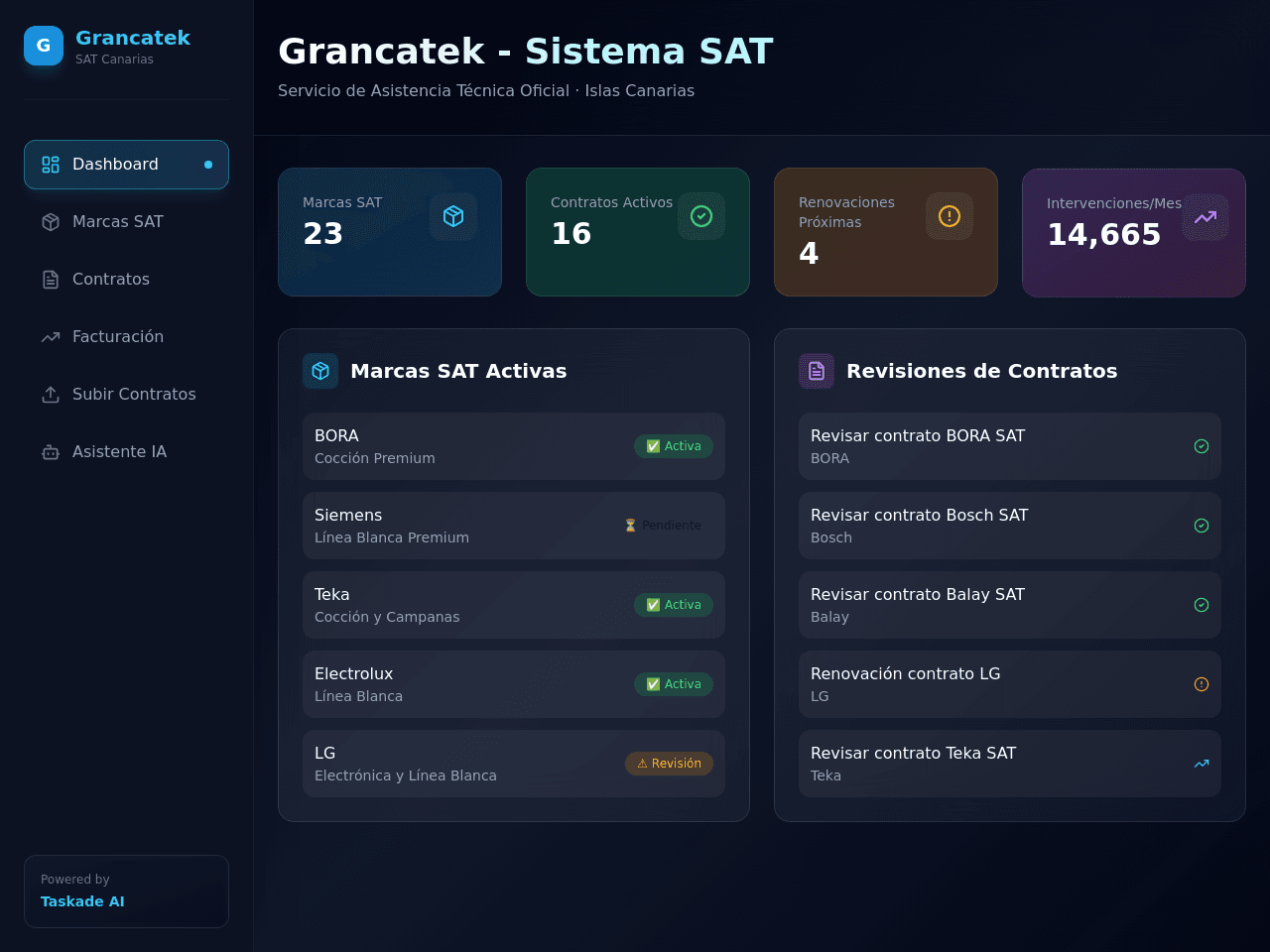Open the Contratos Activos card showing 16
The width and height of the screenshot is (1270, 952).
[x=638, y=232]
